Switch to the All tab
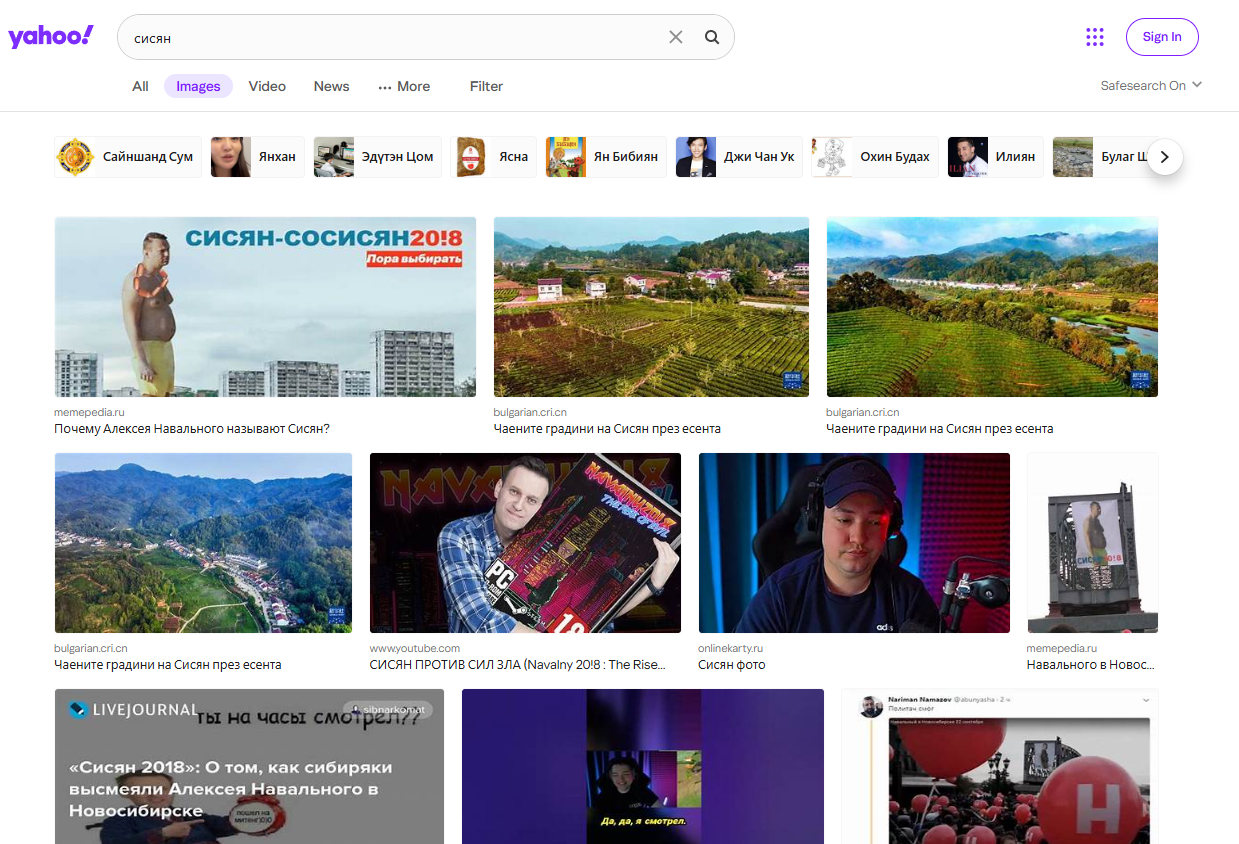The width and height of the screenshot is (1239, 844). [x=140, y=86]
